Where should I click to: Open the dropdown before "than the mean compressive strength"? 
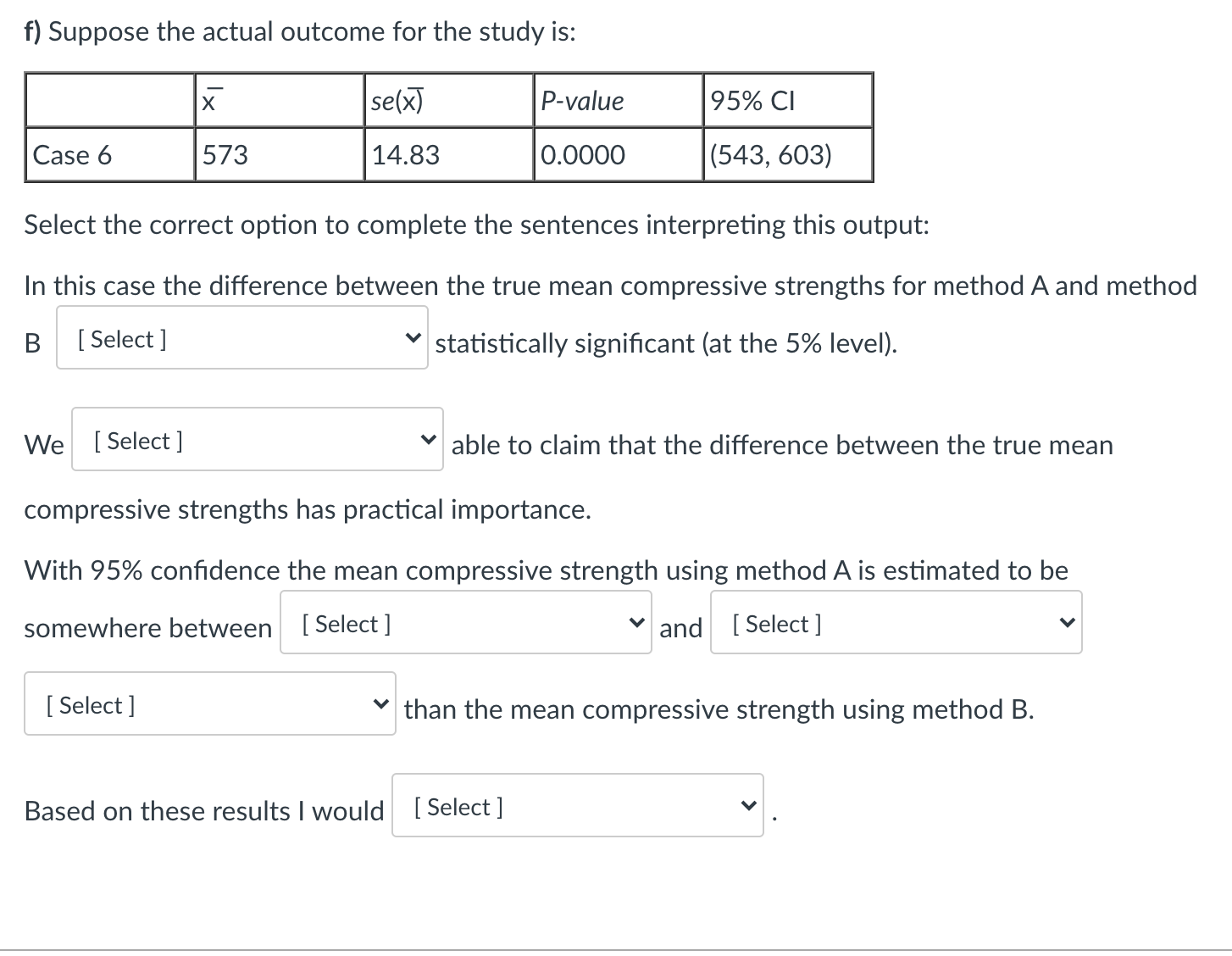[x=208, y=703]
